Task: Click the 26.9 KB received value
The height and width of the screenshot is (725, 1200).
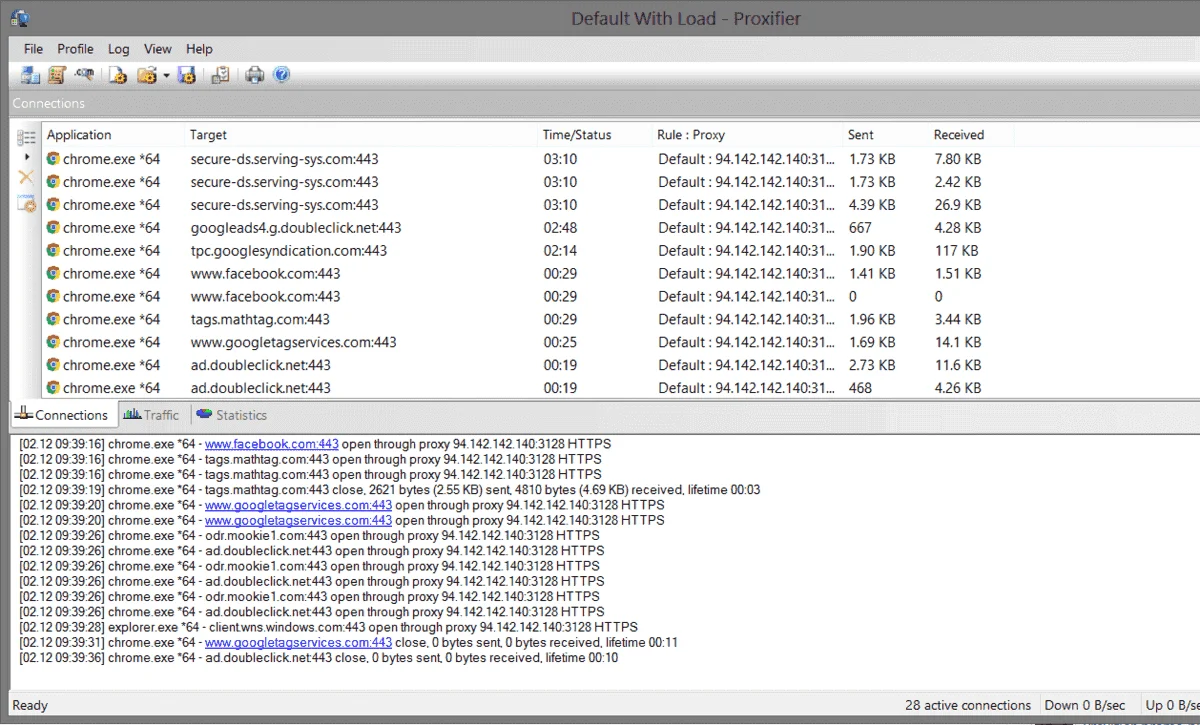Action: click(x=958, y=205)
